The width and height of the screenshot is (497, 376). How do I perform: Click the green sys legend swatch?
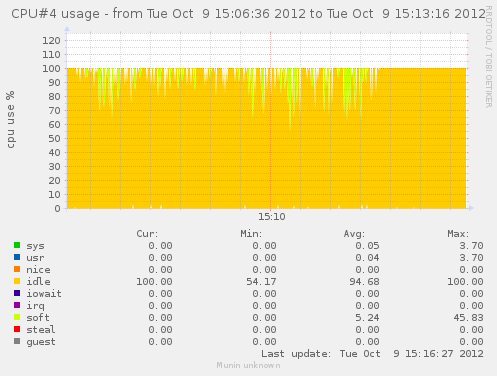click(17, 245)
